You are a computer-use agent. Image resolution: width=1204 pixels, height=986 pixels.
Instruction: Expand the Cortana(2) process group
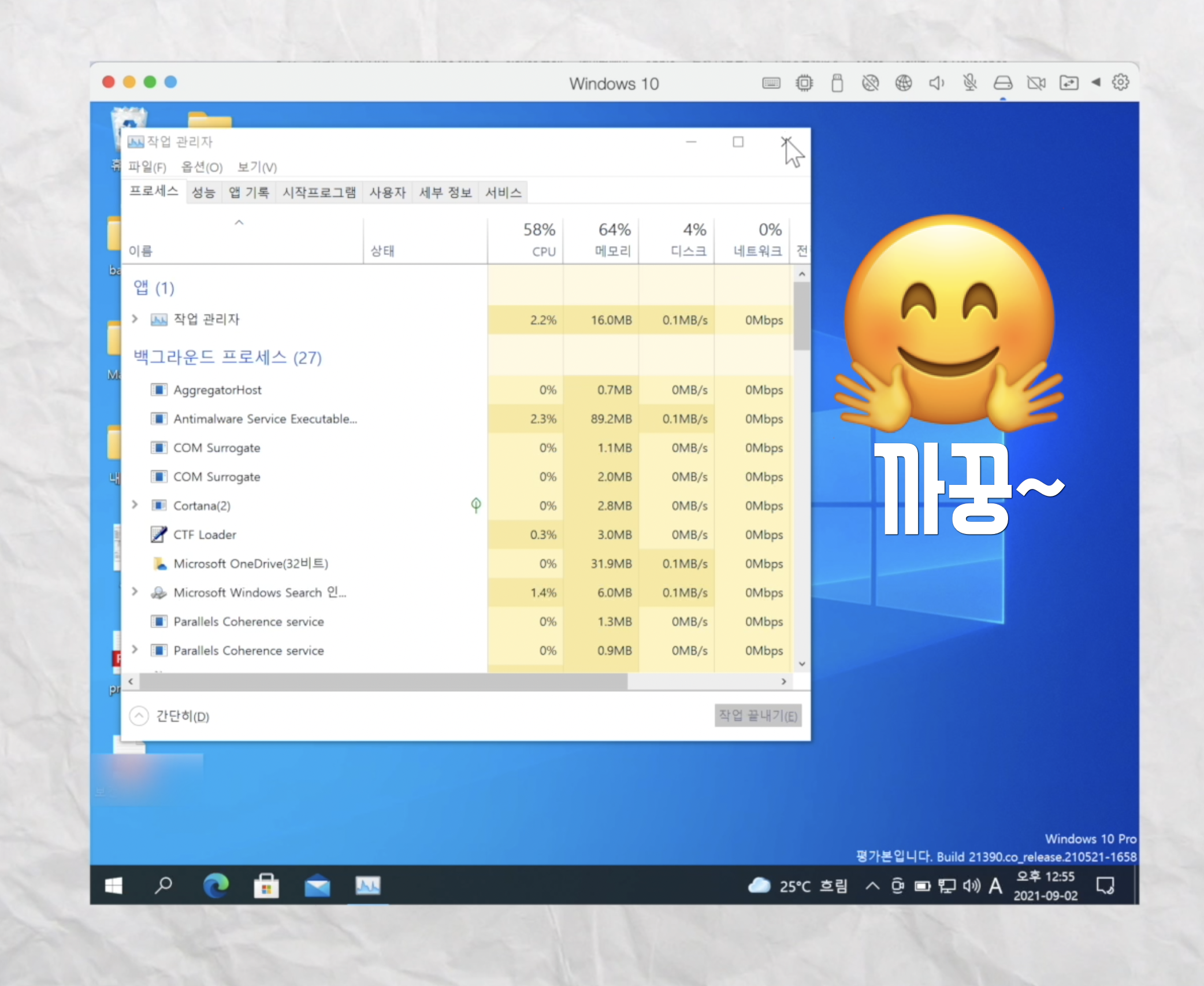pyautogui.click(x=135, y=505)
